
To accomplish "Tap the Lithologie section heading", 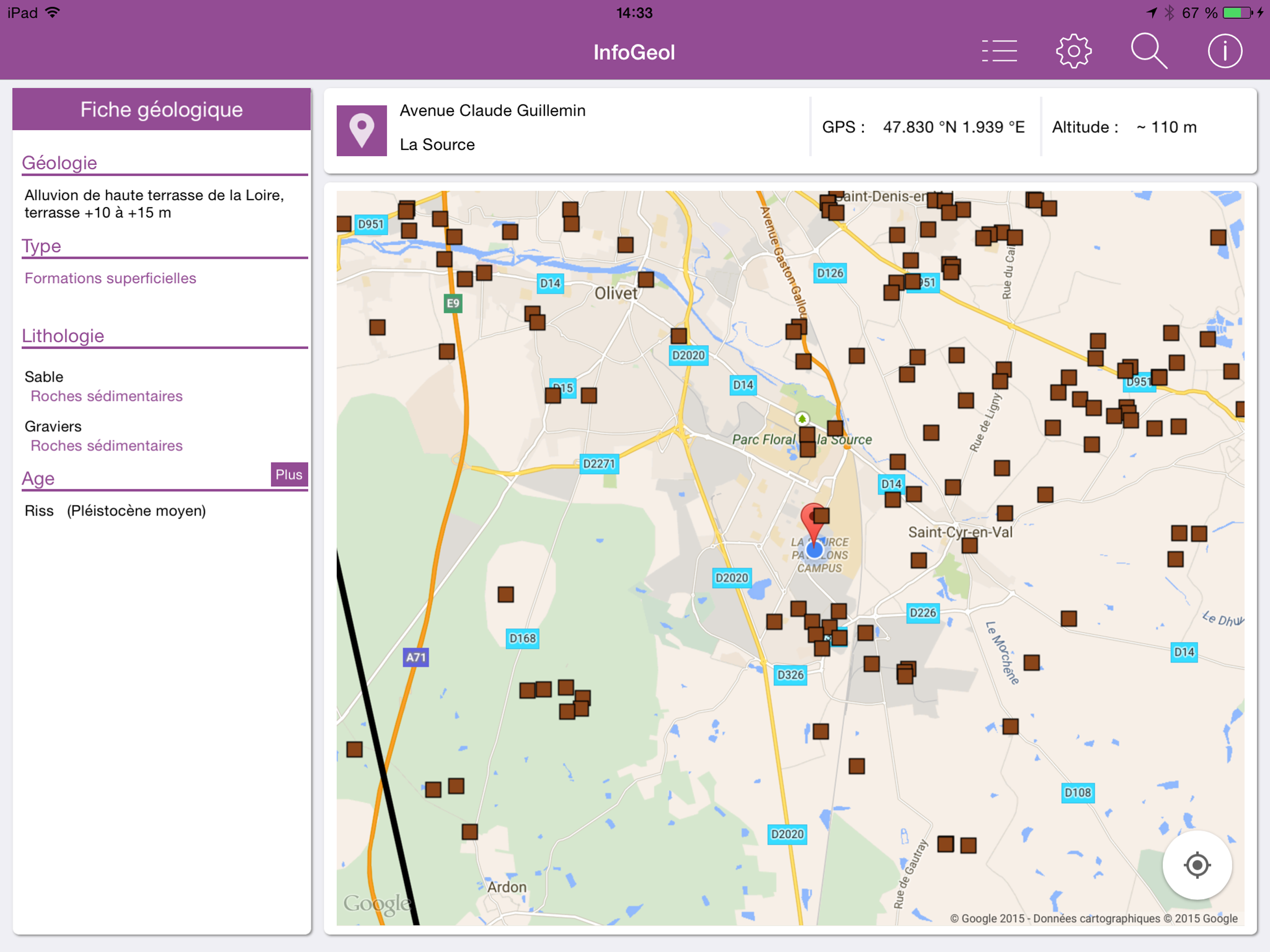I will pos(63,336).
